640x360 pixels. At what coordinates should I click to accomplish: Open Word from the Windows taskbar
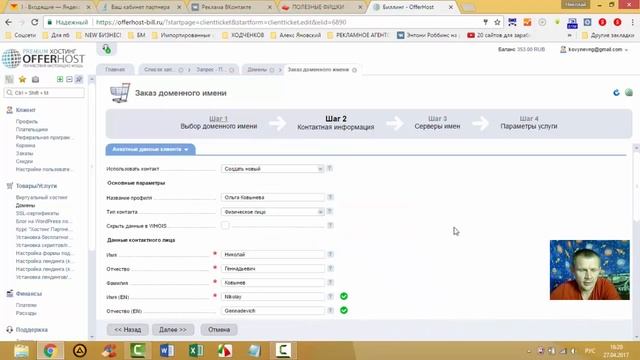pos(167,350)
